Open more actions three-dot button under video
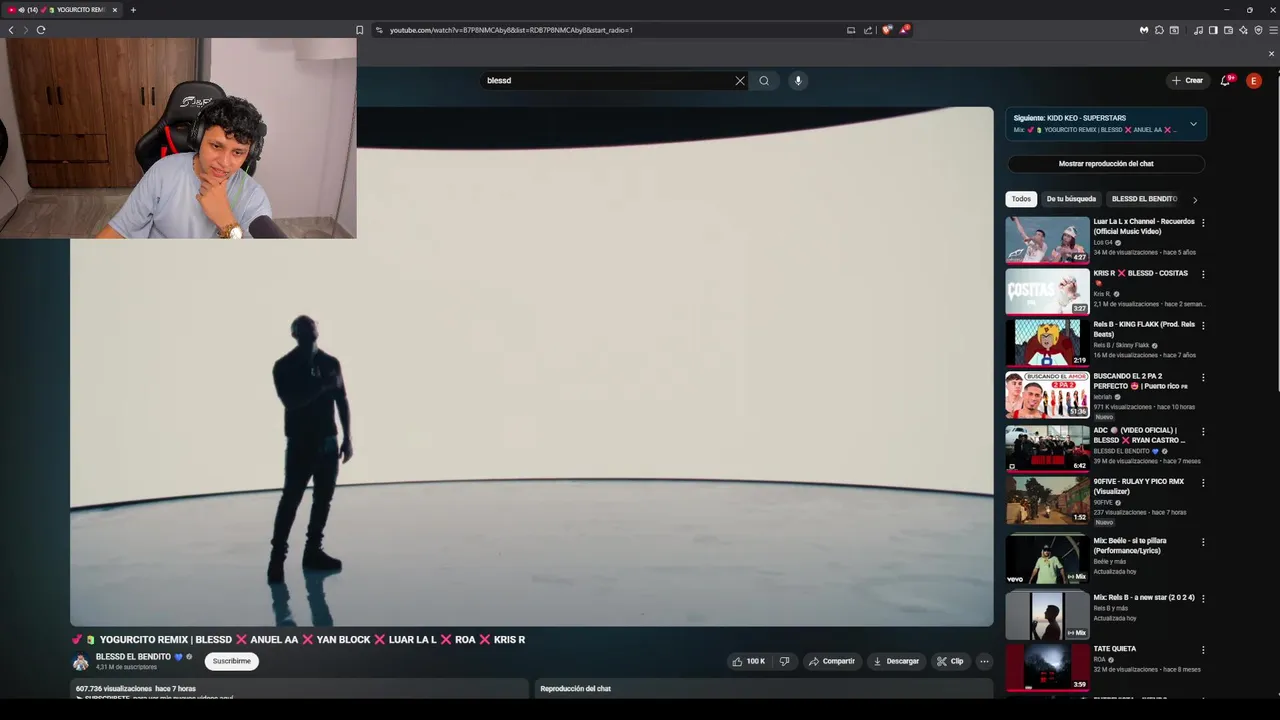The height and width of the screenshot is (720, 1280). click(984, 661)
